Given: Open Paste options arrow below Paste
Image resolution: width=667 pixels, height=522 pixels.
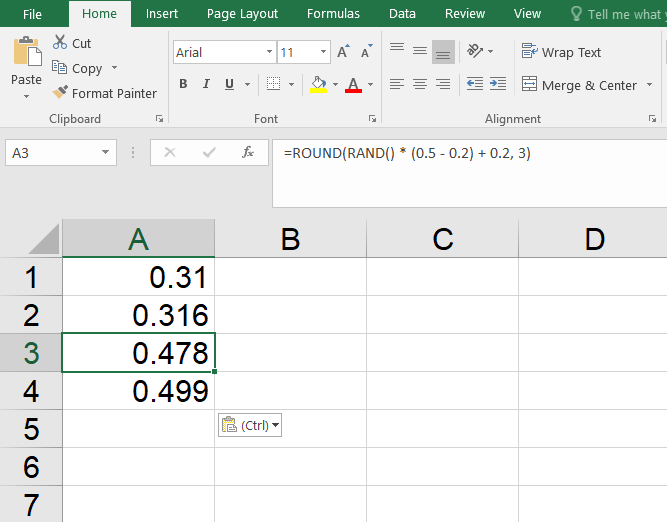Looking at the screenshot, I should [x=26, y=97].
